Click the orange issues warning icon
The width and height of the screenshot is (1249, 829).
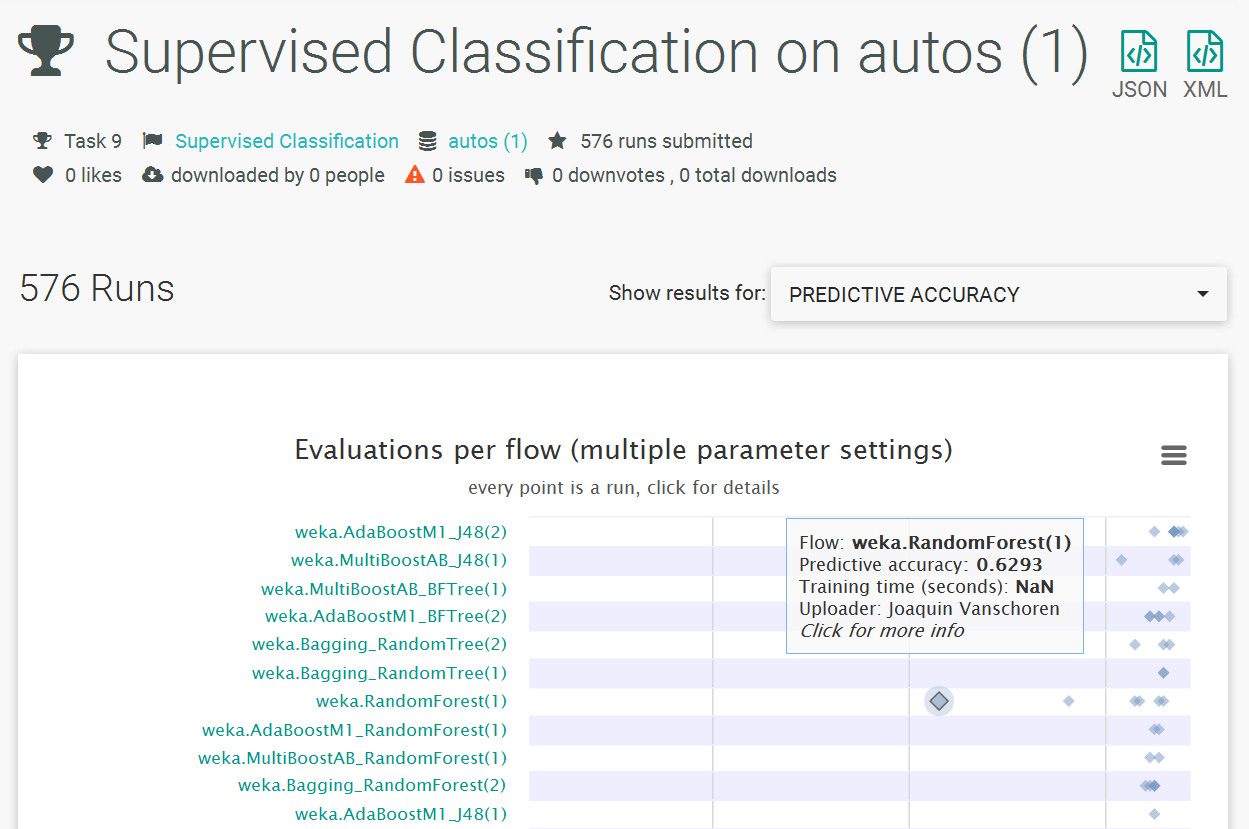click(415, 175)
